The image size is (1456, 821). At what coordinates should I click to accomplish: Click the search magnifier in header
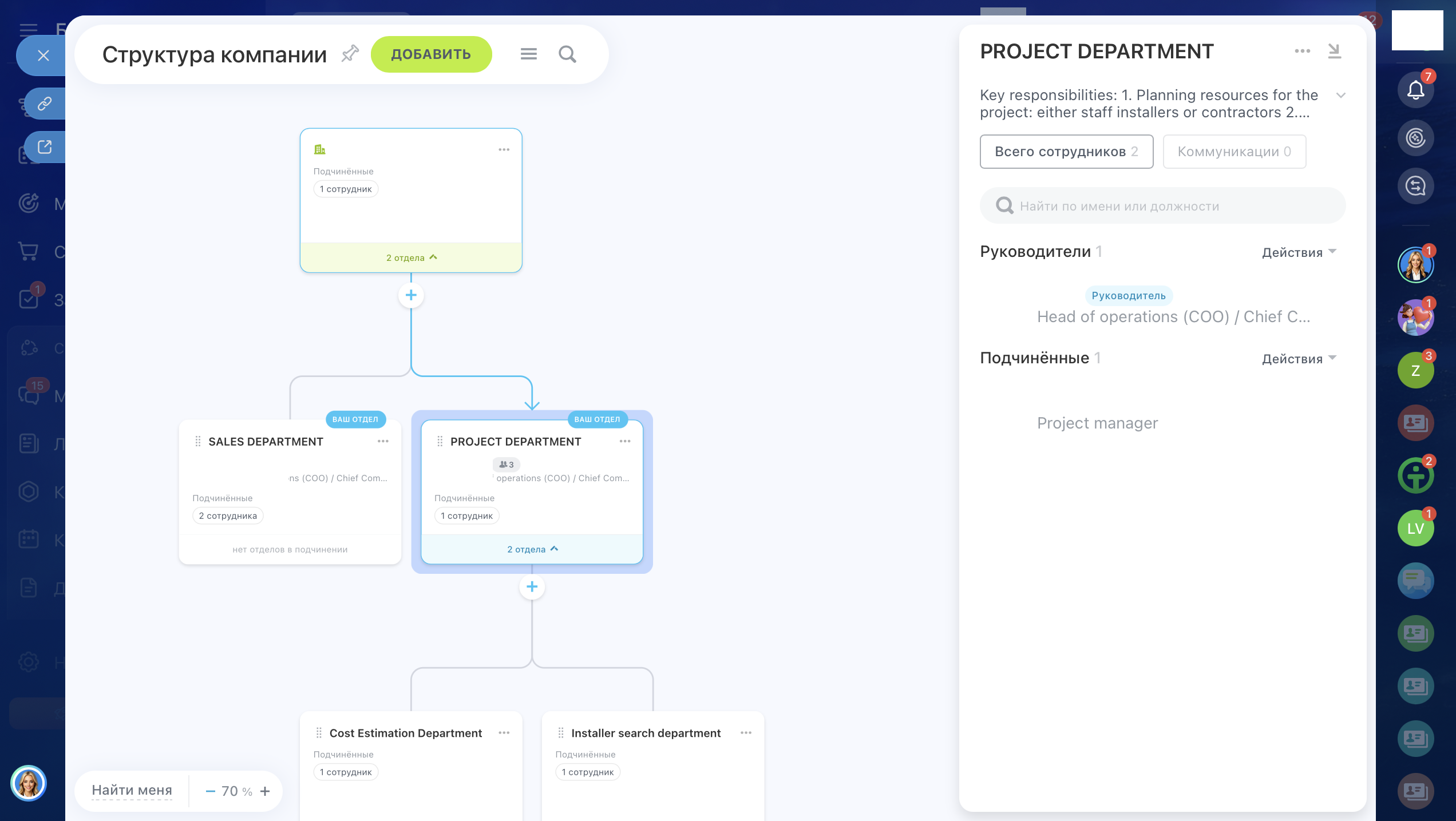[x=567, y=54]
